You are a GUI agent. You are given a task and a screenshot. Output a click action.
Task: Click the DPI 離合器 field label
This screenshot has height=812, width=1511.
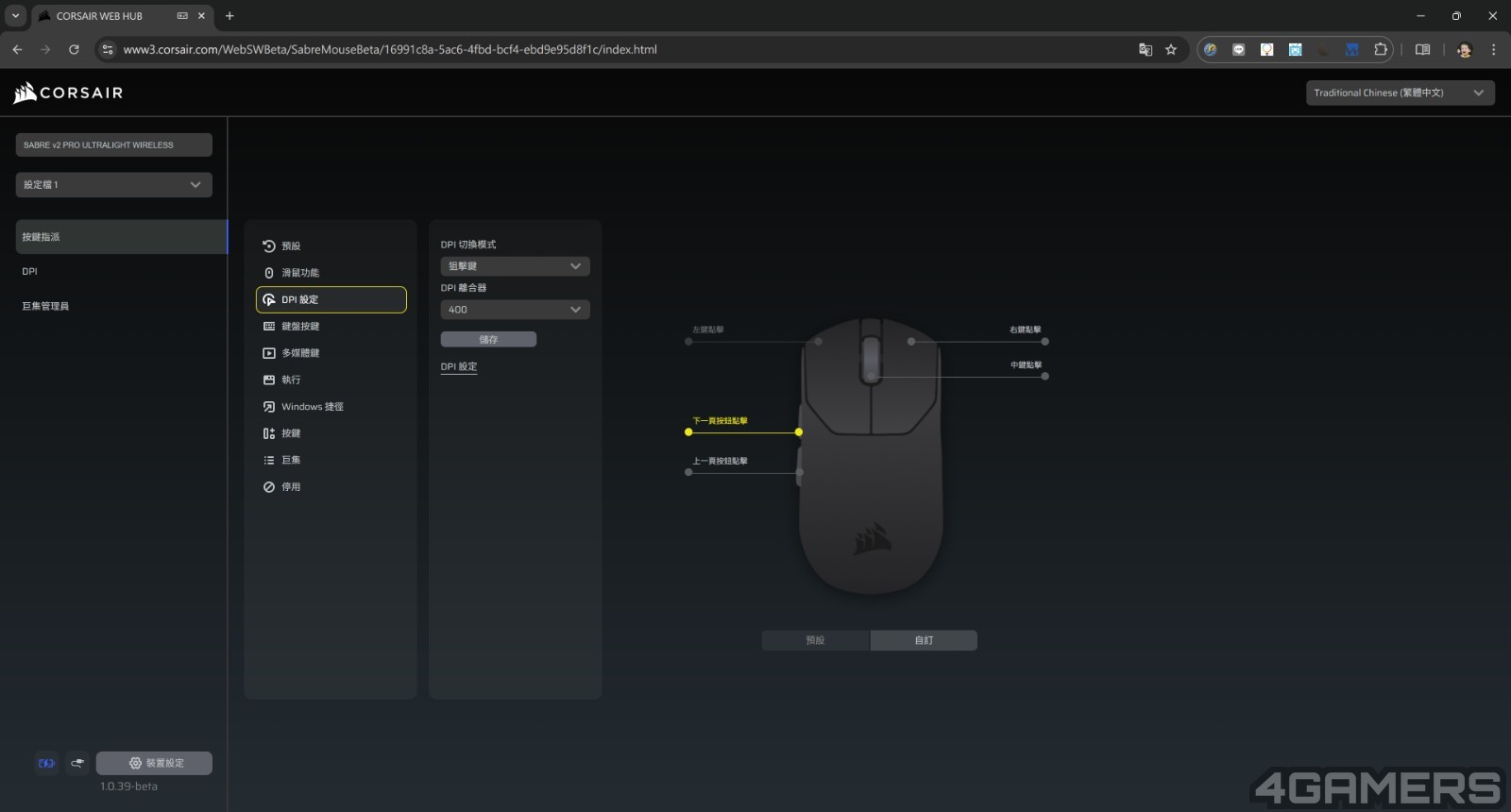pyautogui.click(x=464, y=288)
